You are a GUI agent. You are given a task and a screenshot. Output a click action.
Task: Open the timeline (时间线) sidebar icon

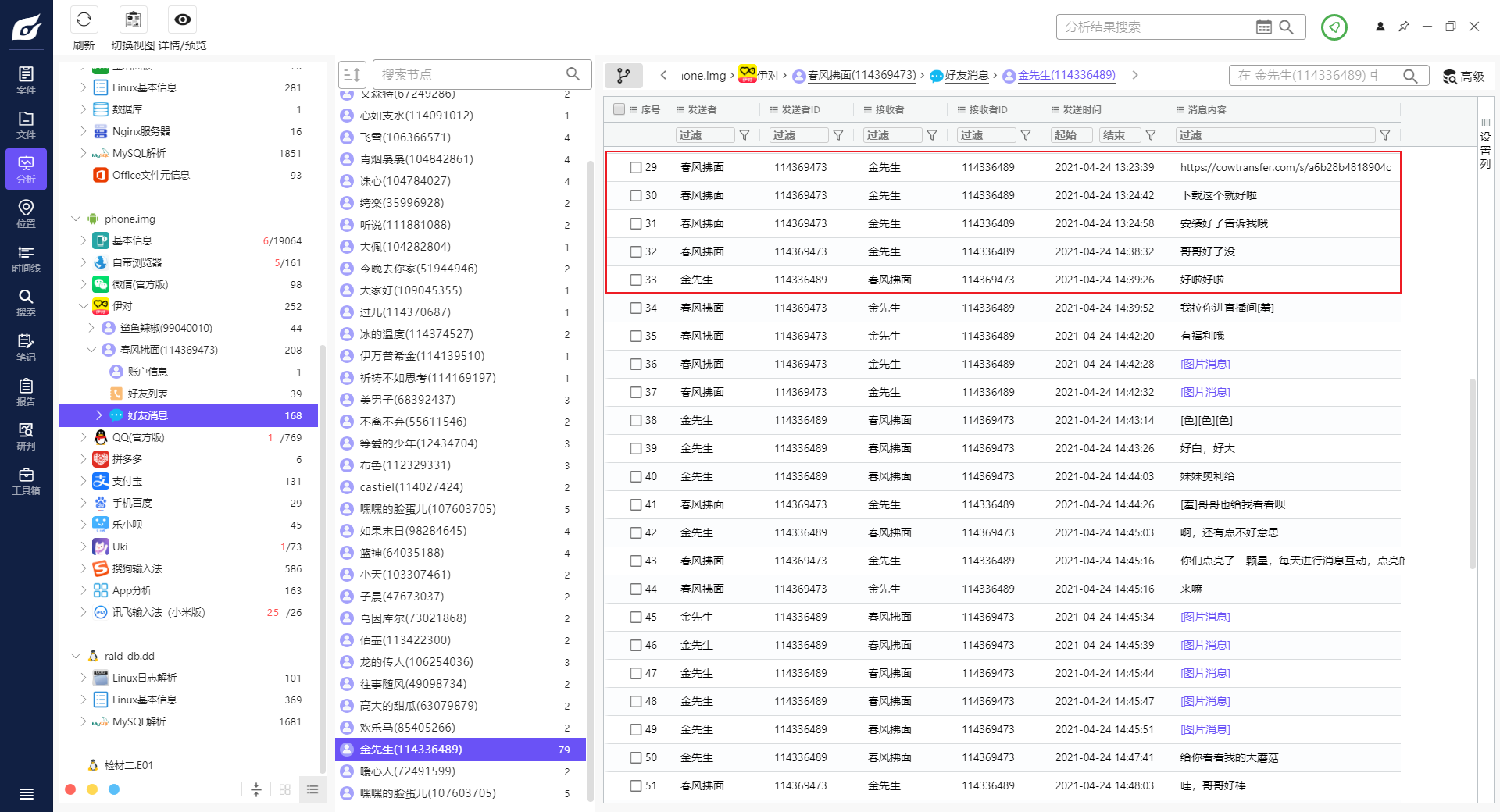pyautogui.click(x=26, y=258)
